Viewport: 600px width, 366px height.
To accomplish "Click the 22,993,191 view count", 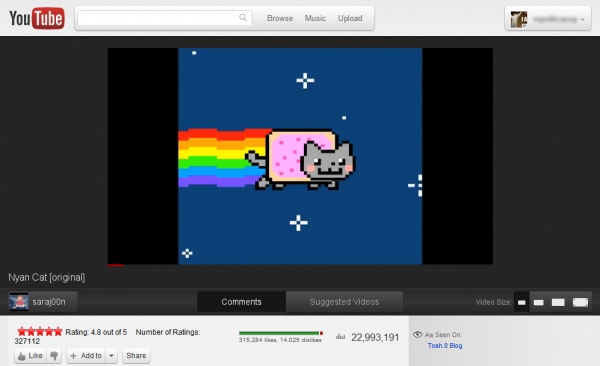I will [x=375, y=337].
